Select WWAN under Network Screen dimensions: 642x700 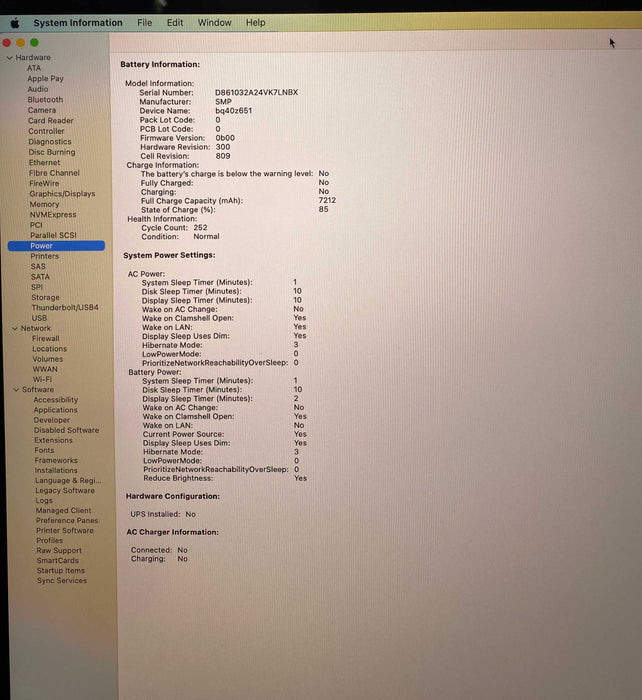point(45,369)
